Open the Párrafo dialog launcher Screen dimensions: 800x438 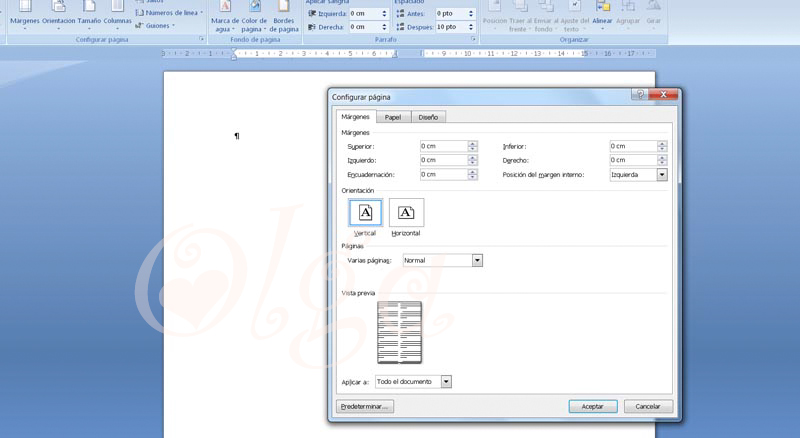click(473, 39)
